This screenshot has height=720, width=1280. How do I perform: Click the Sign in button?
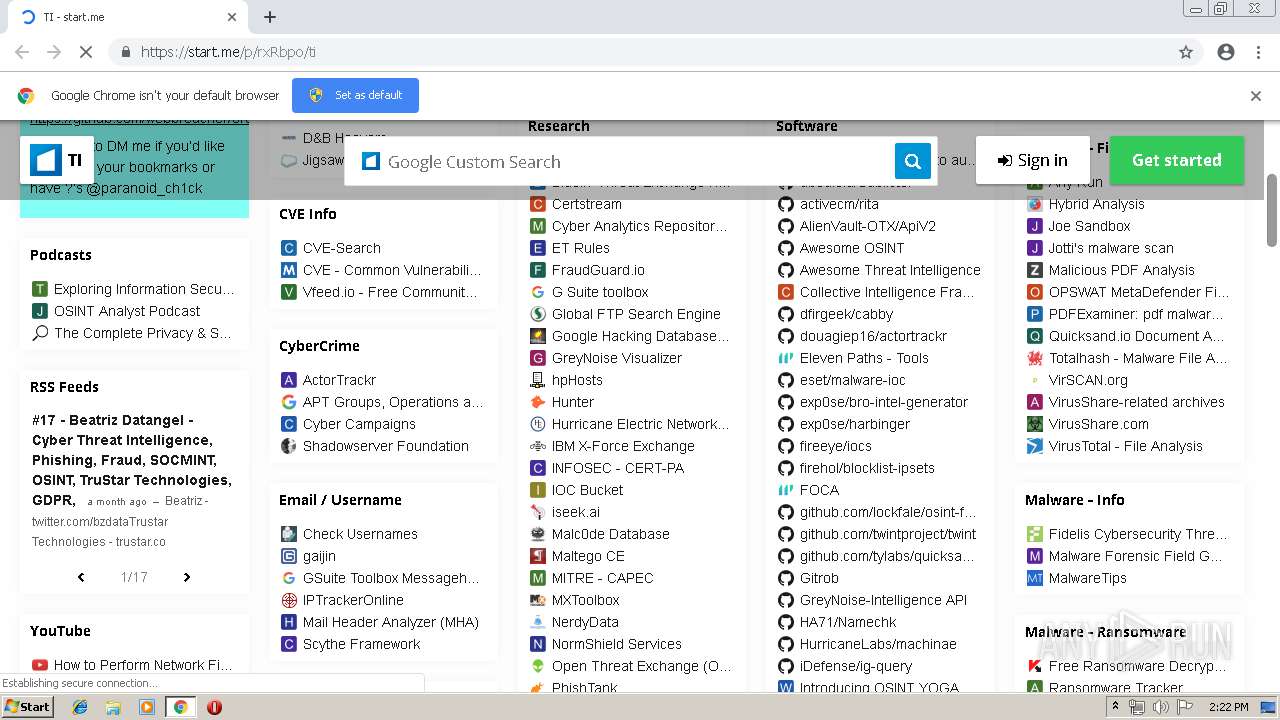(1032, 160)
